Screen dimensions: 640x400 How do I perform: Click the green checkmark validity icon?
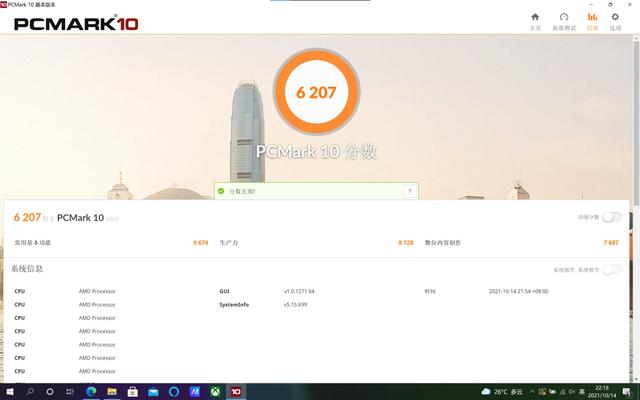pyautogui.click(x=221, y=191)
